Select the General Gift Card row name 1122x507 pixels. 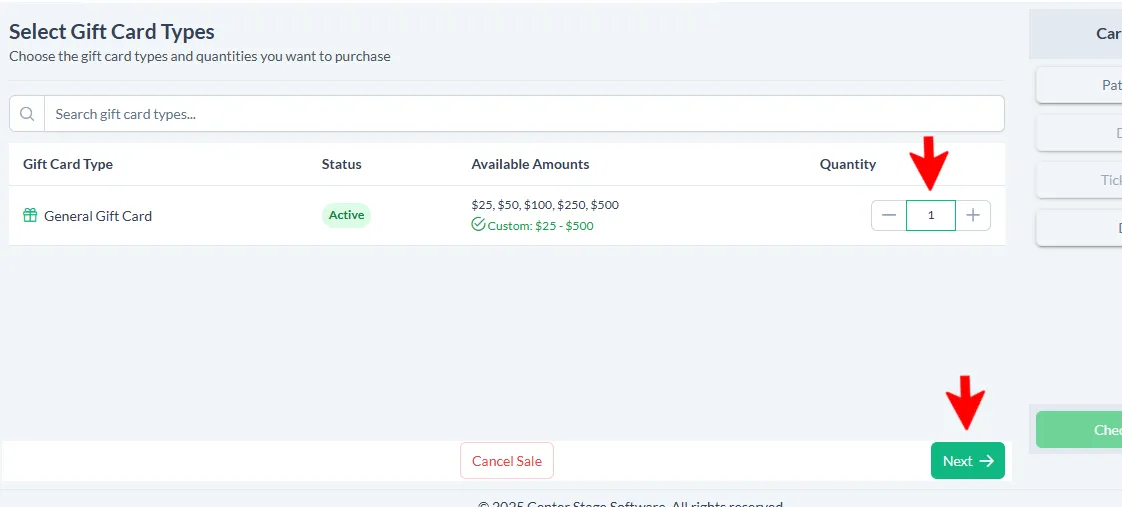click(x=98, y=216)
